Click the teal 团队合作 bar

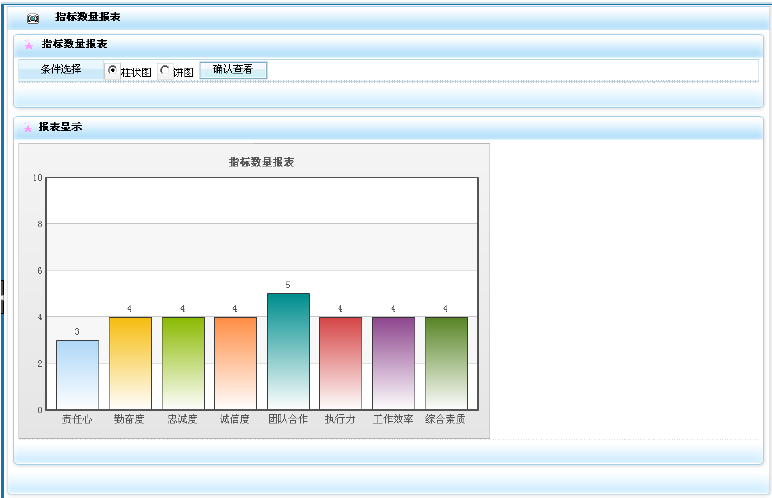[x=289, y=351]
